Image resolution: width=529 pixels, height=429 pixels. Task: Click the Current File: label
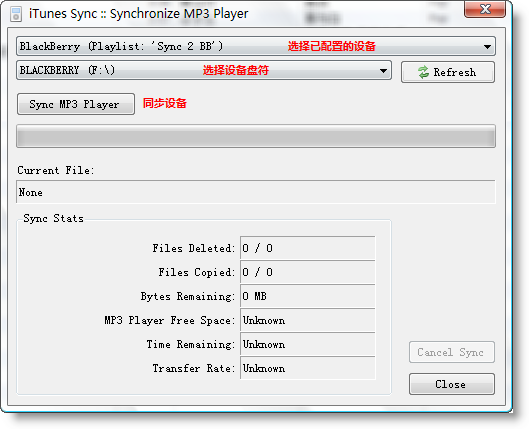[56, 170]
